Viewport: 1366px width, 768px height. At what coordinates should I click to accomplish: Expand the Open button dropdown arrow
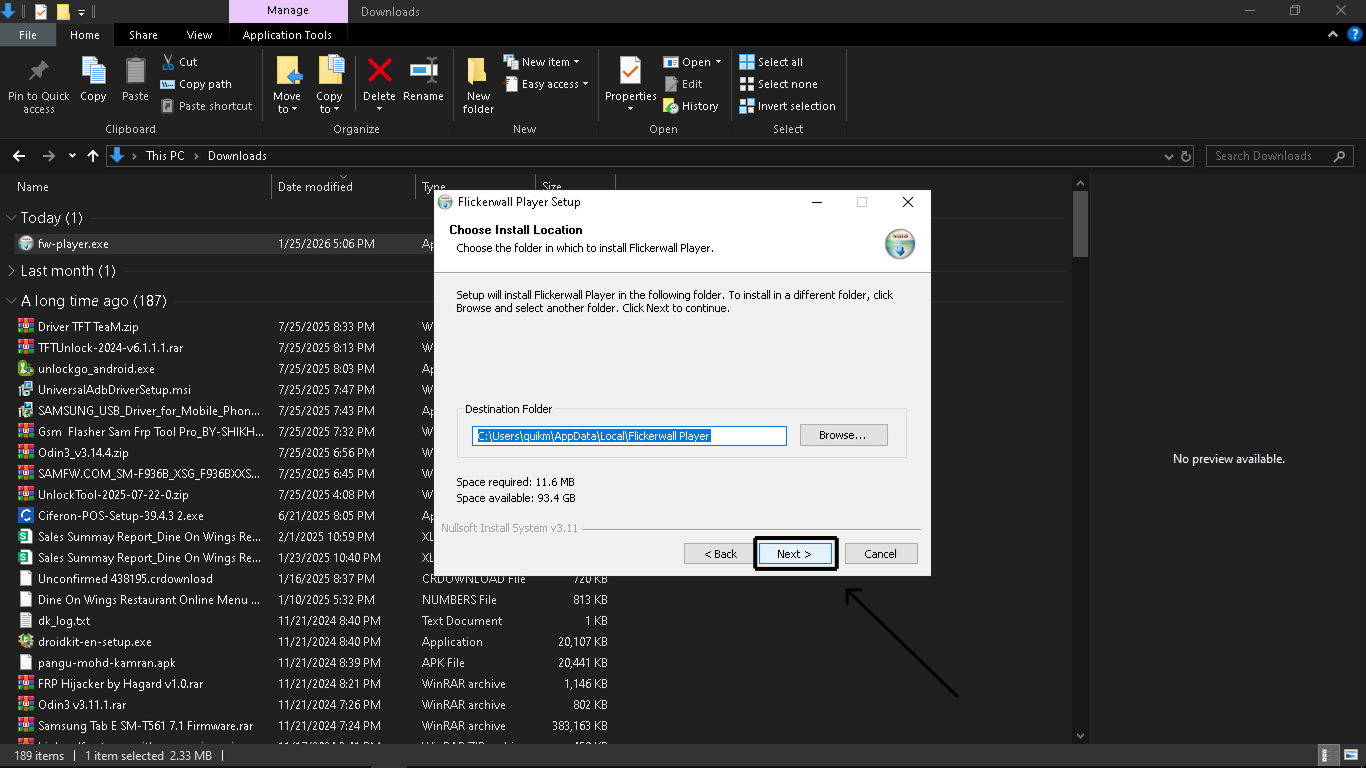(718, 62)
